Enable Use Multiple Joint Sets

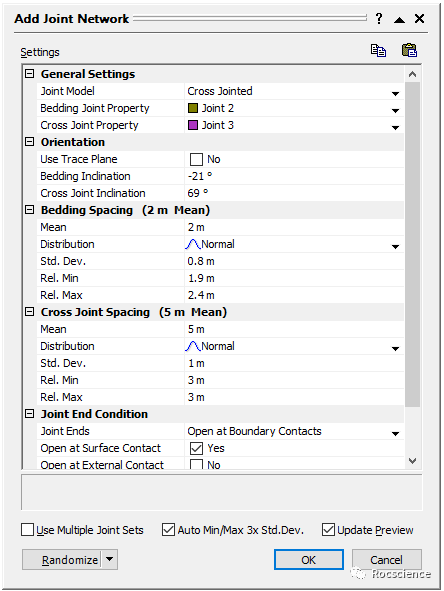28,530
